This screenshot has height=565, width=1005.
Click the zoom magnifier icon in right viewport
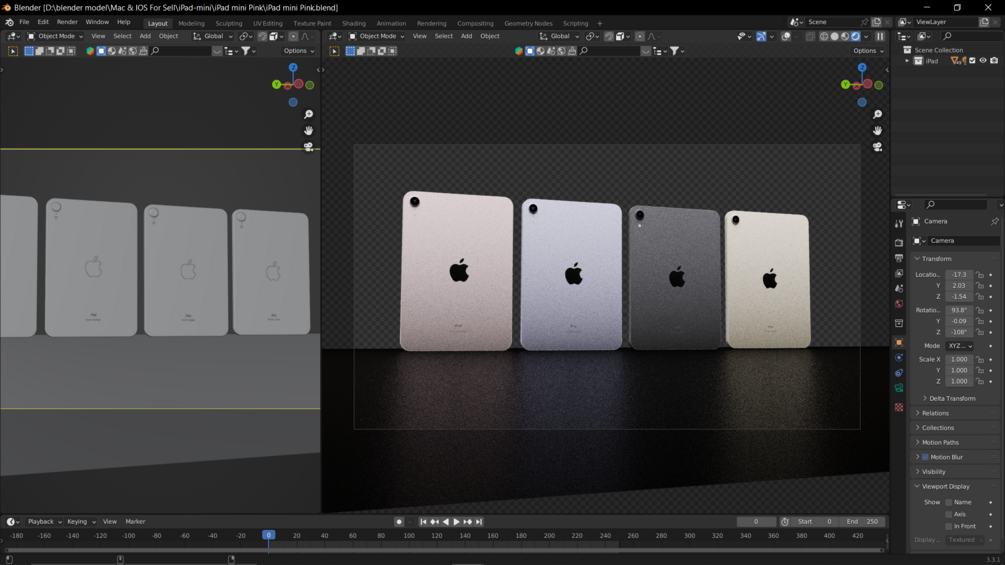point(877,114)
